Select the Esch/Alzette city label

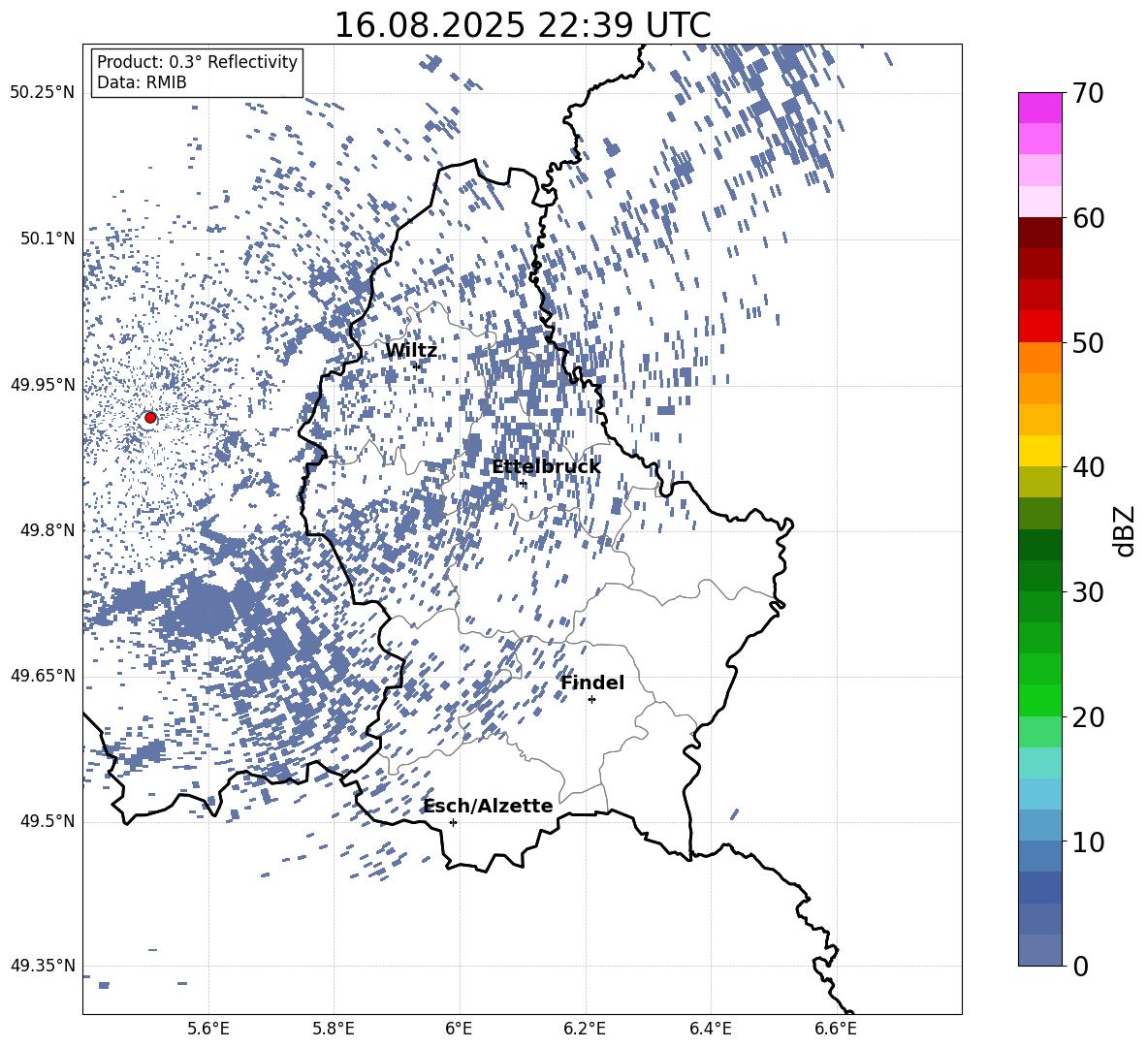coord(489,806)
